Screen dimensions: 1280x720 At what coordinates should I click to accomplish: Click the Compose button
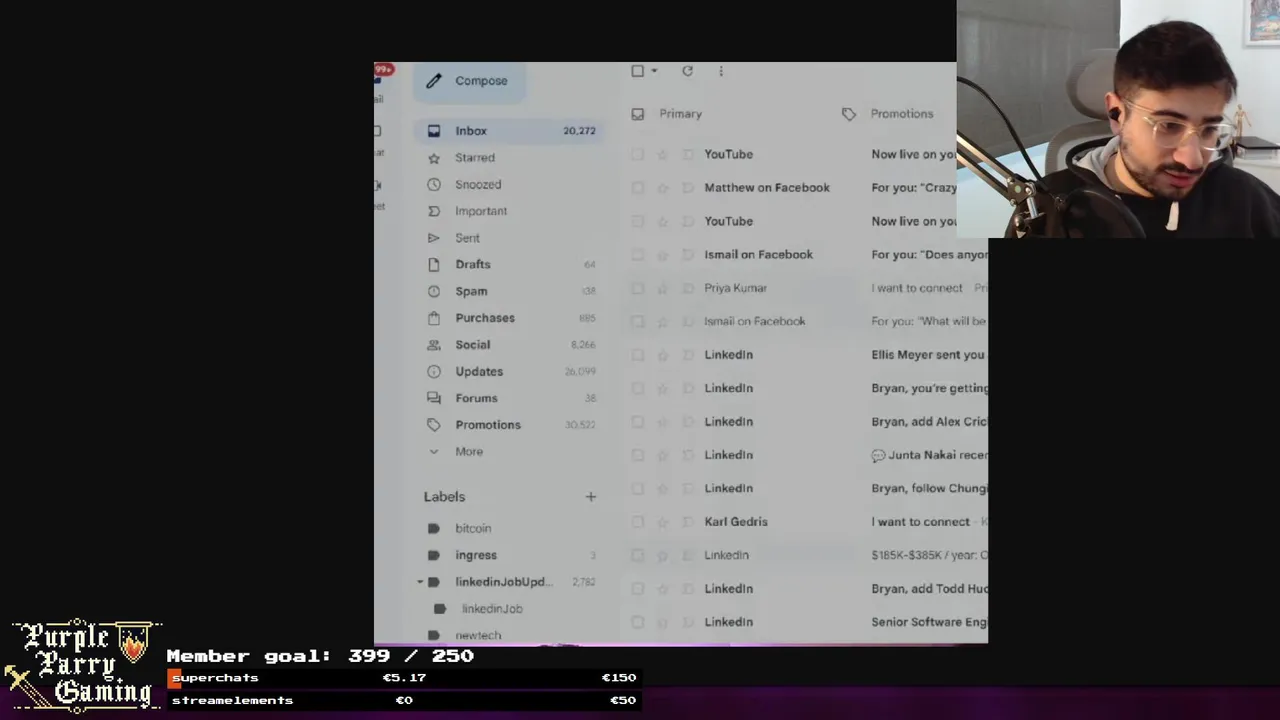tap(469, 81)
